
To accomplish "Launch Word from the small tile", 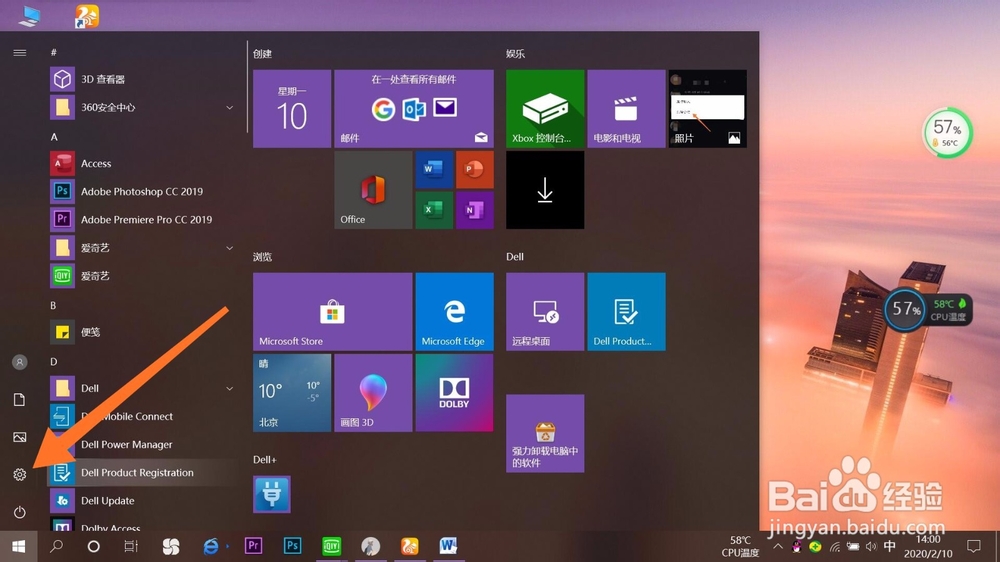I will [x=434, y=170].
